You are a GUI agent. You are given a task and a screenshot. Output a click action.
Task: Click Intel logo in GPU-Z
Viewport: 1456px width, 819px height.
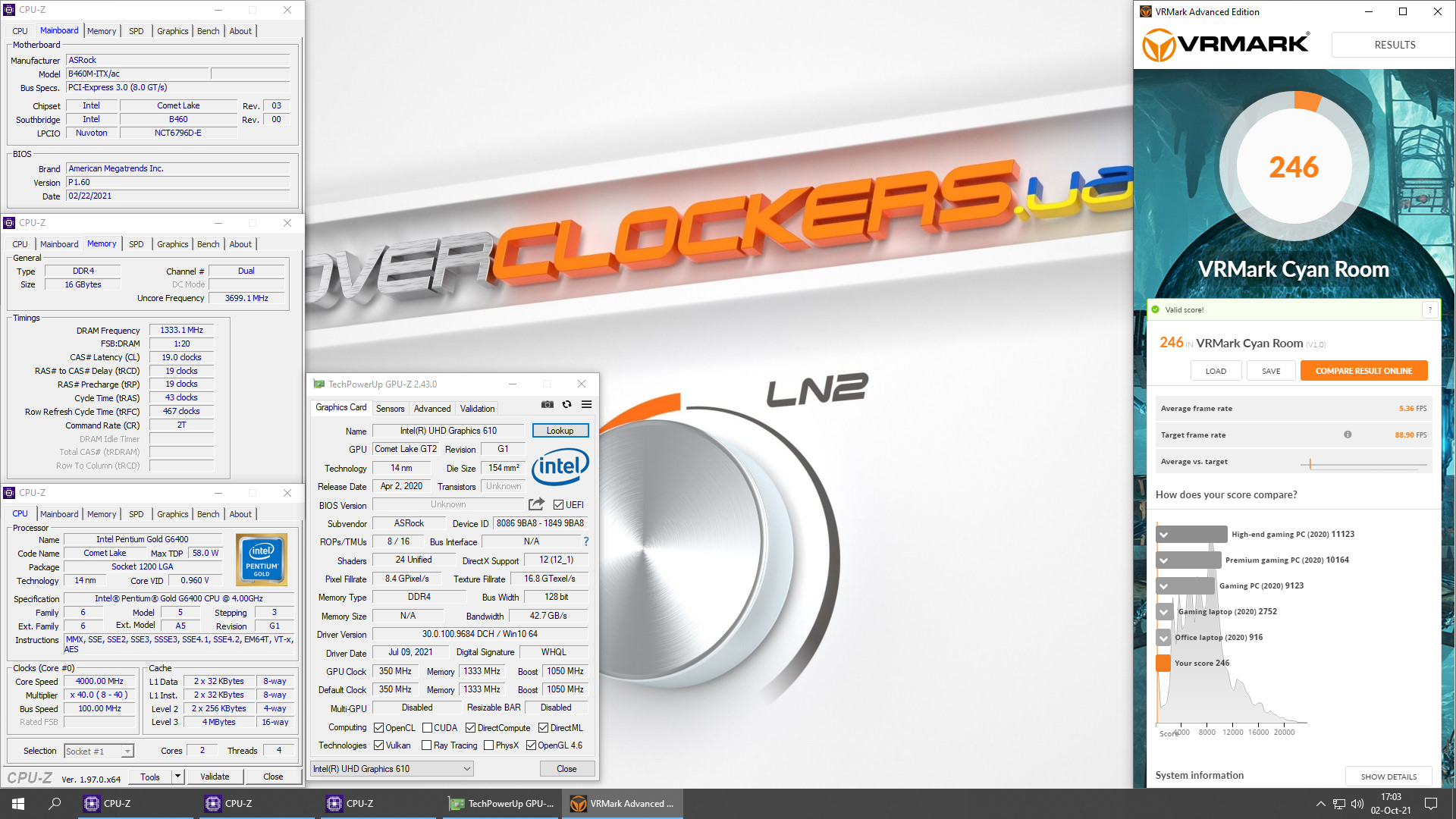tap(560, 466)
